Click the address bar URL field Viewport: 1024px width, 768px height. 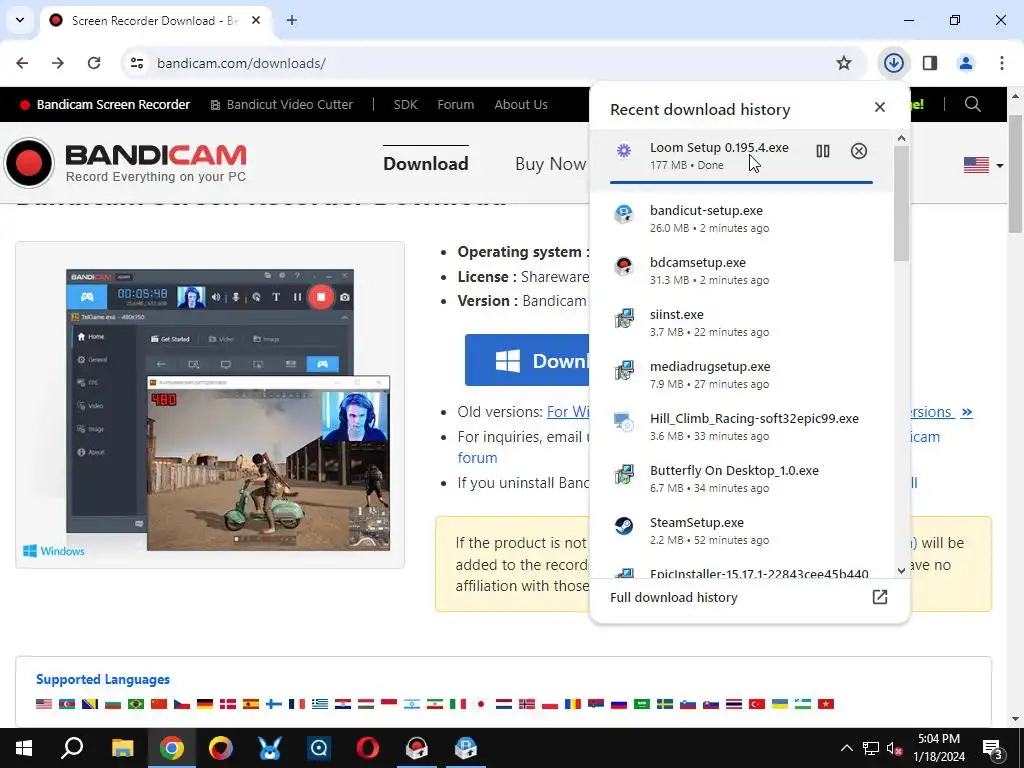(483, 63)
